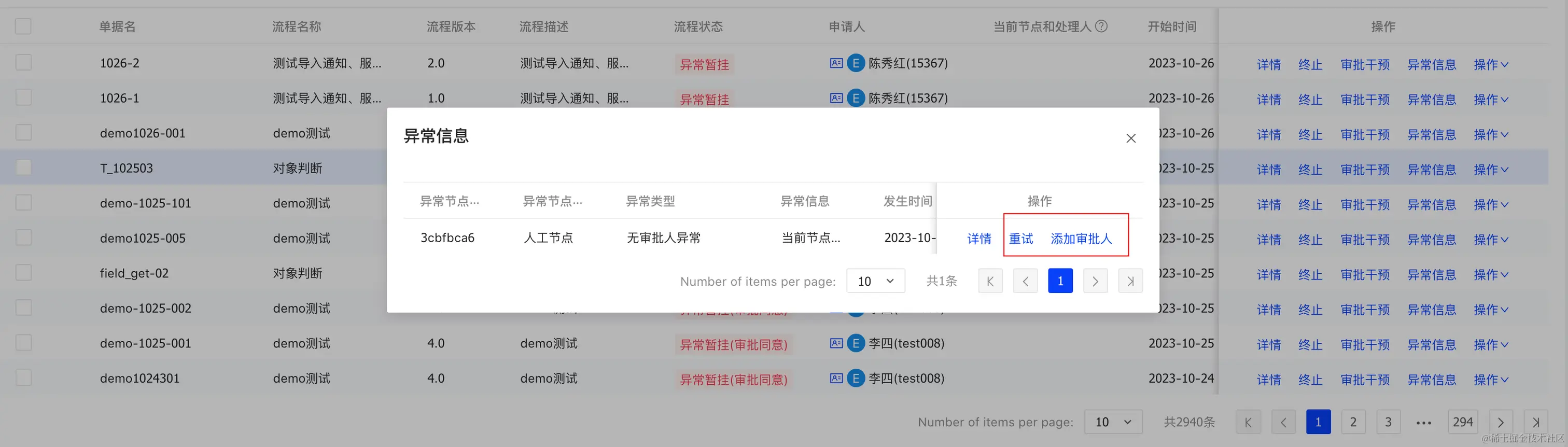Select page 294 in main table pager
This screenshot has width=1568, height=447.
click(1463, 422)
